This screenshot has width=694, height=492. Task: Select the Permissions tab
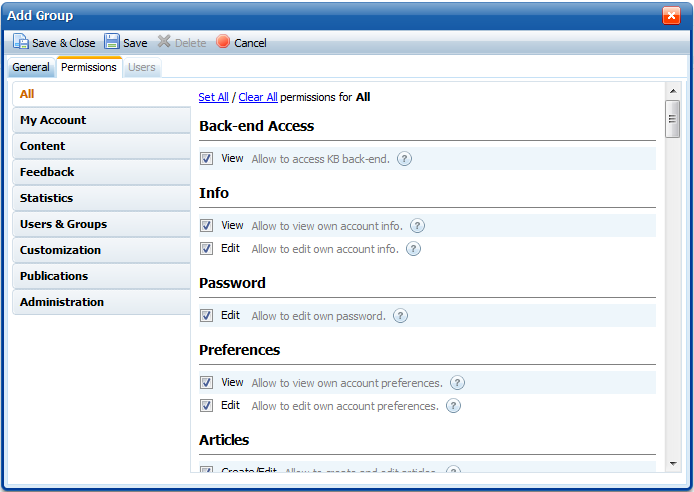89,67
